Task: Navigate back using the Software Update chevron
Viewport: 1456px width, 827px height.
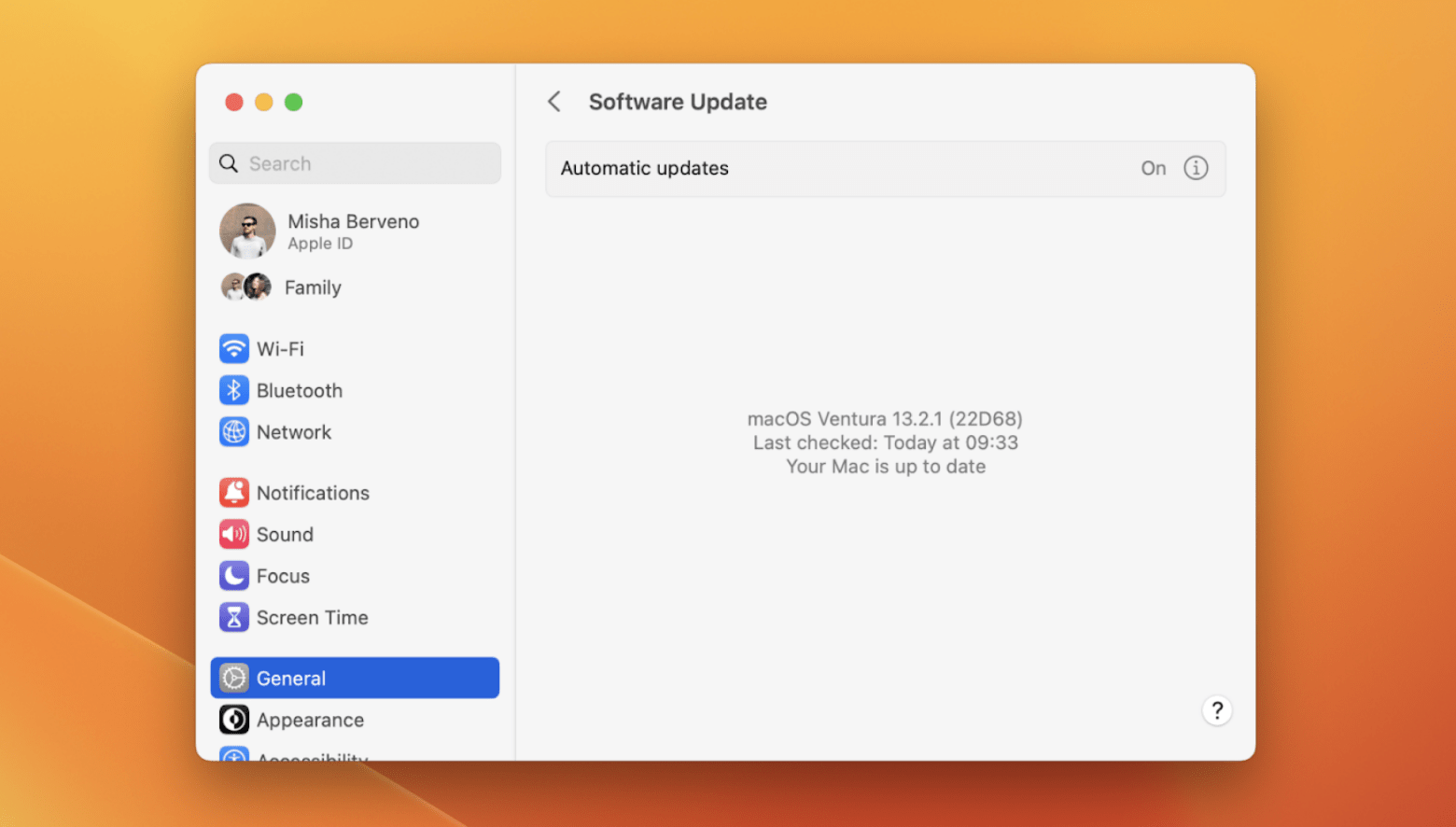Action: [553, 101]
